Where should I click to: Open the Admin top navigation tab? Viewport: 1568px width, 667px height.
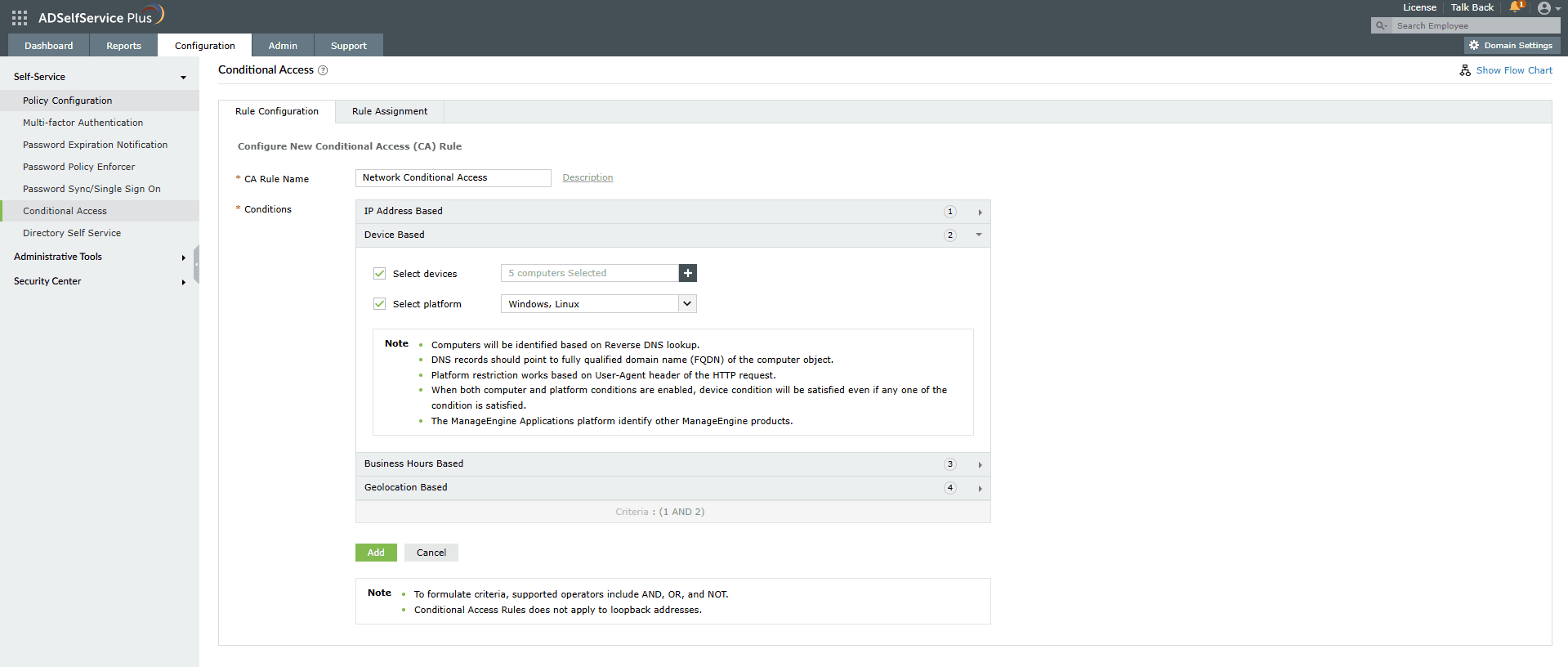[283, 46]
